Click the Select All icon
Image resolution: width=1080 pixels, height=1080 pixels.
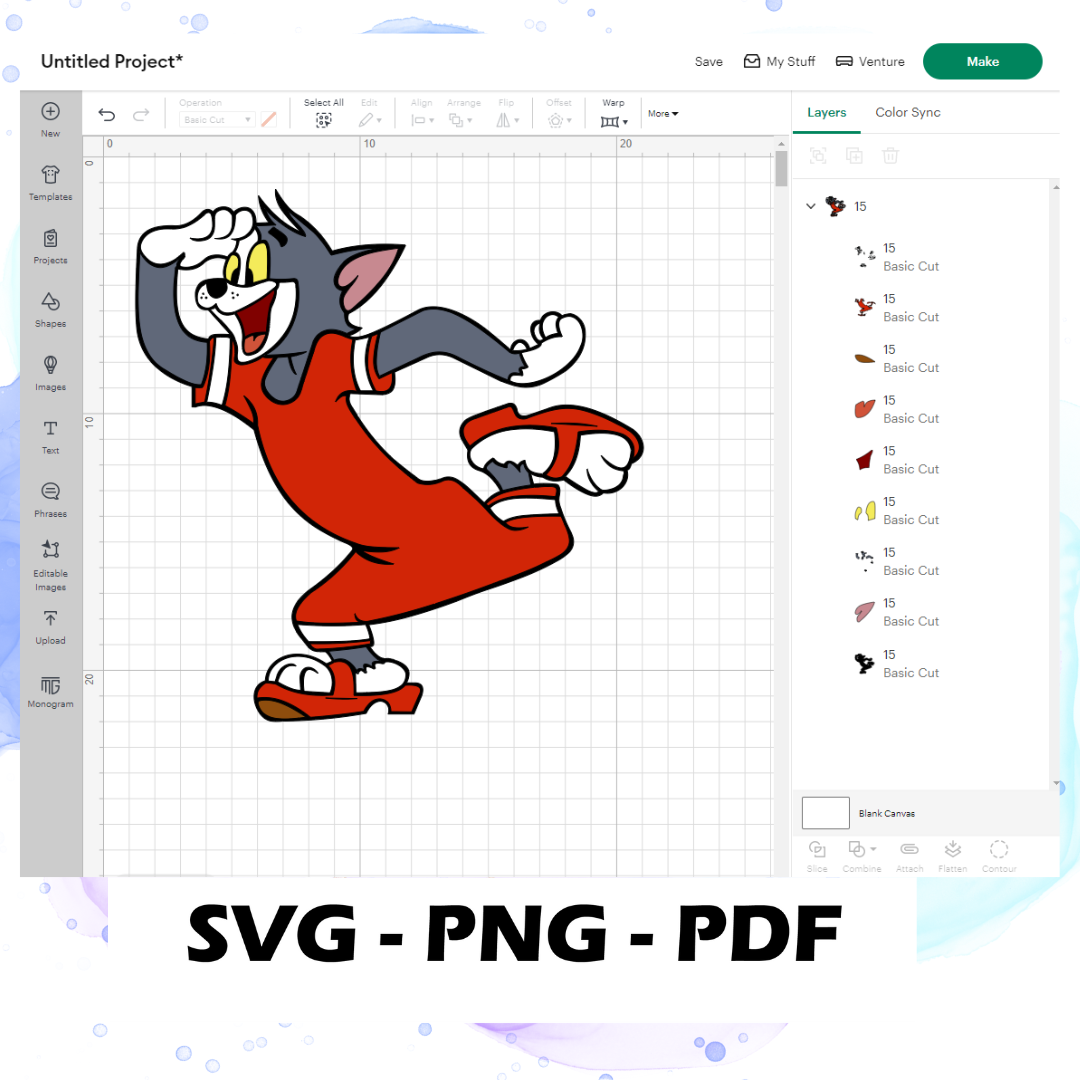(323, 121)
